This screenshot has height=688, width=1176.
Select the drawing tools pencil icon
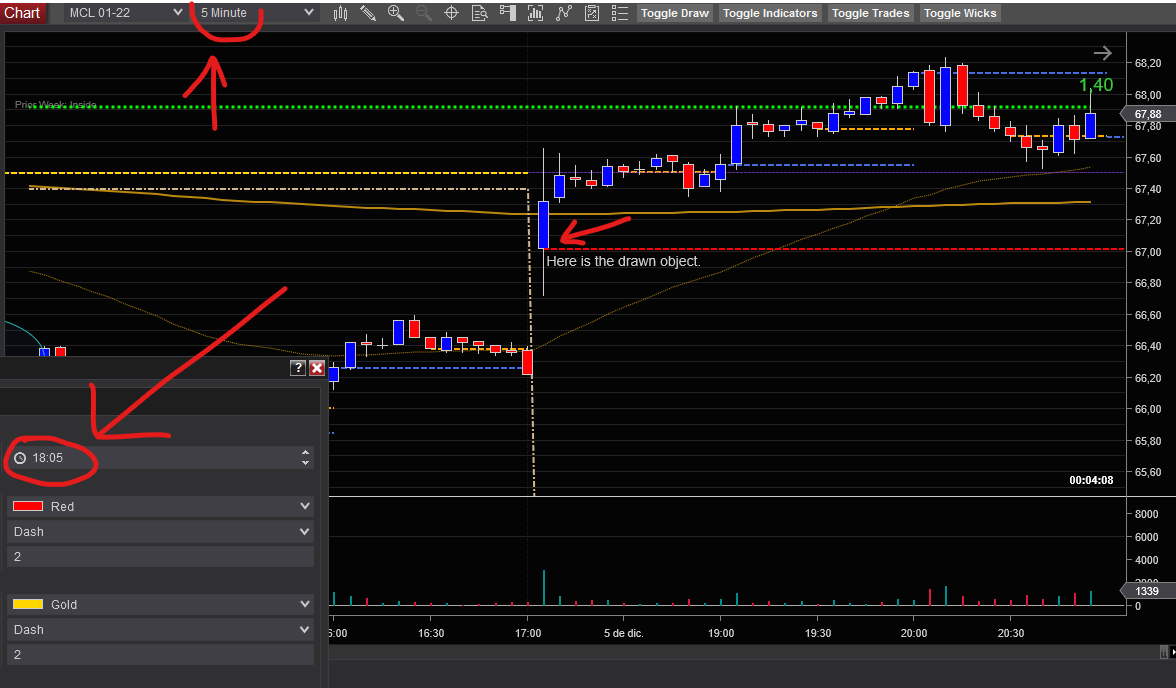coord(368,13)
